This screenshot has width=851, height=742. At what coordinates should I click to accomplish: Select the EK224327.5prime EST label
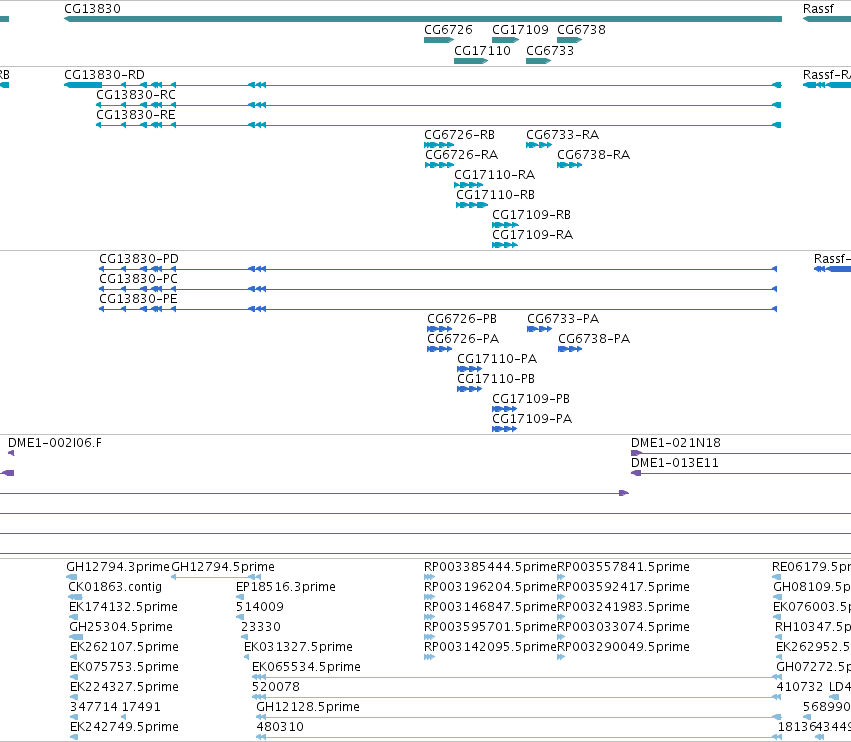[124, 687]
